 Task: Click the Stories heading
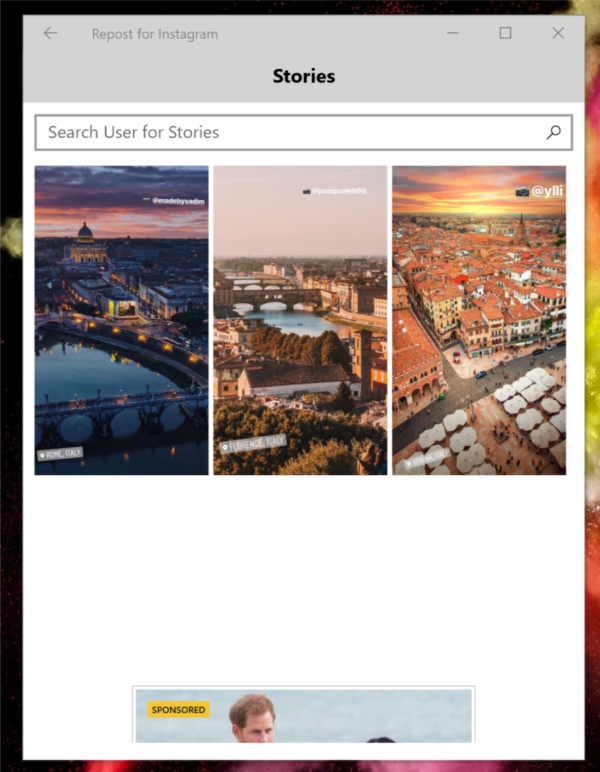coord(304,76)
